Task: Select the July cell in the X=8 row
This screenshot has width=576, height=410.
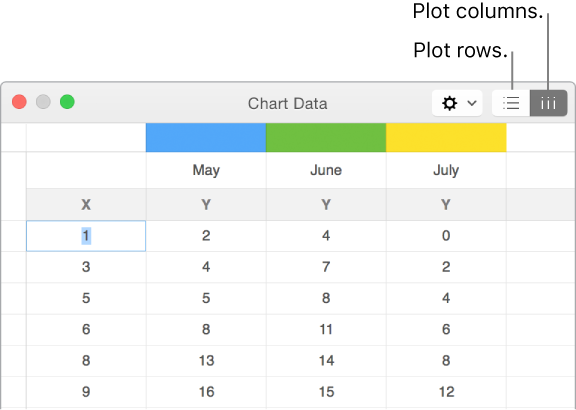Action: (446, 361)
